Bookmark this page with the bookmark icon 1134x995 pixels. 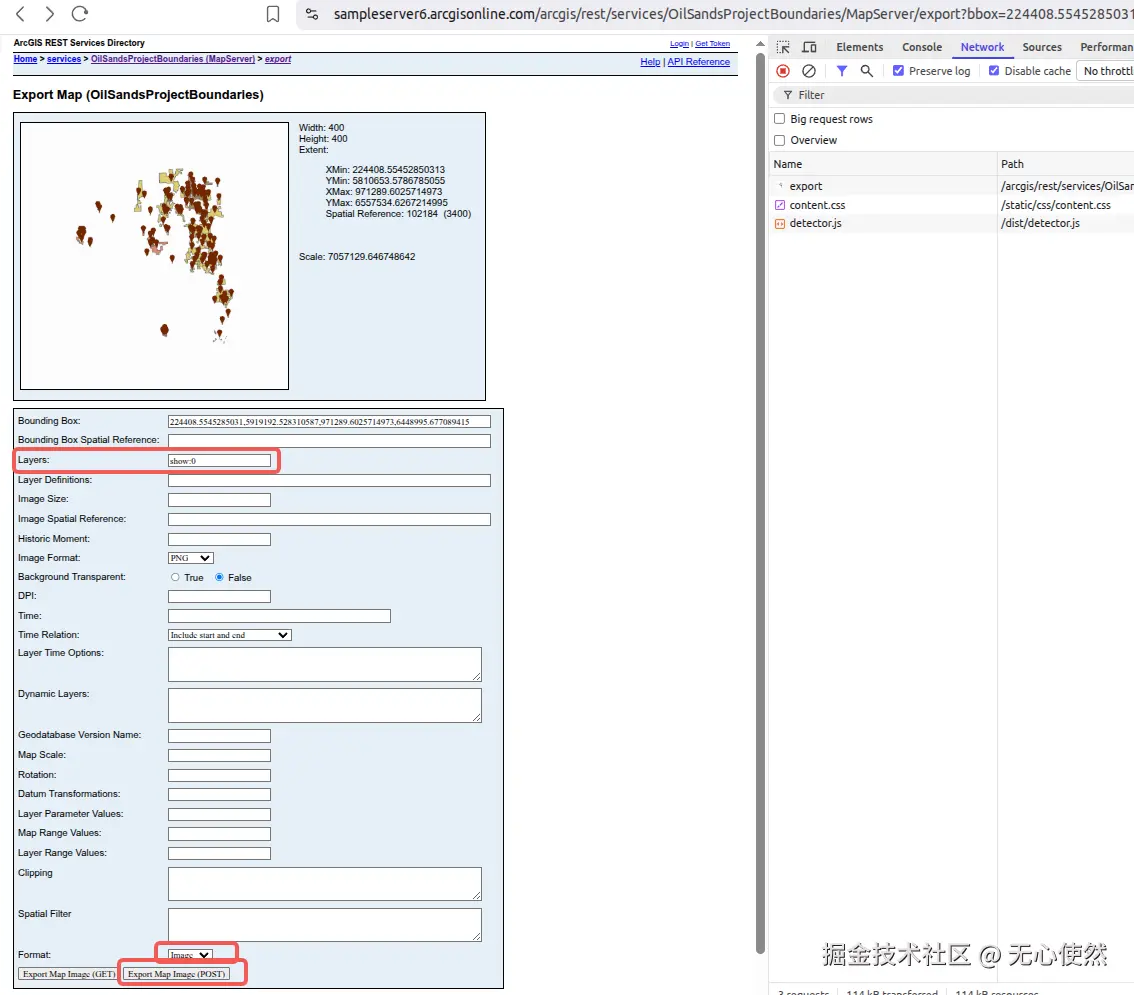coord(273,14)
